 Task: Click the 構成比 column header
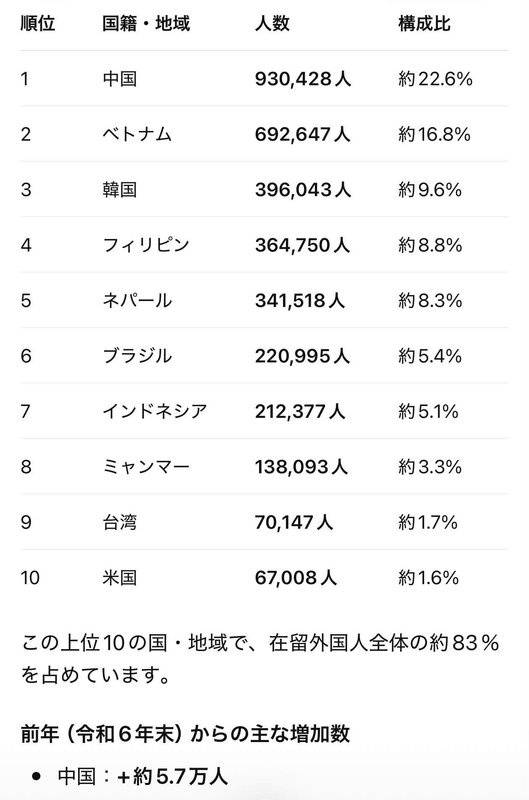coord(424,23)
